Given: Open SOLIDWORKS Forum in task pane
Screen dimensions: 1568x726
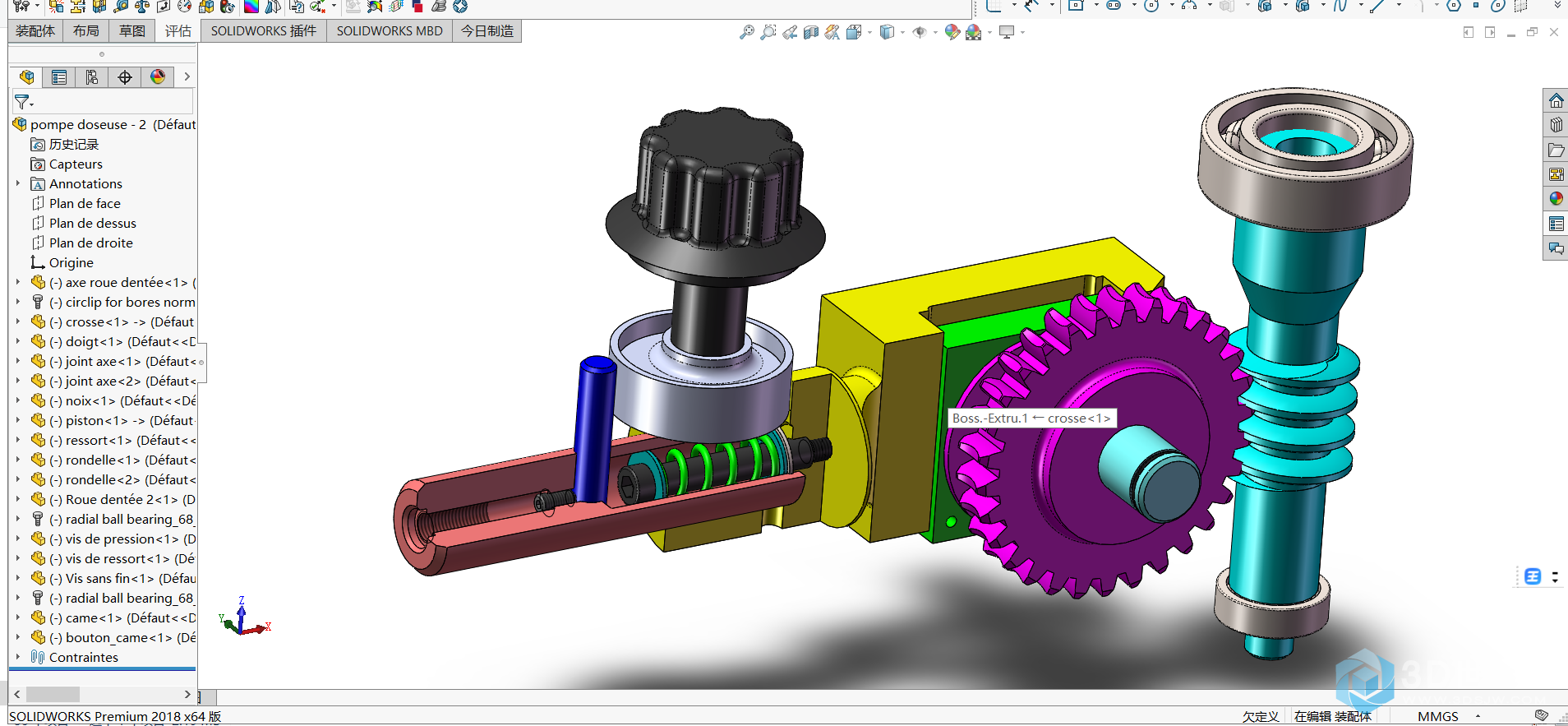Looking at the screenshot, I should 1556,248.
